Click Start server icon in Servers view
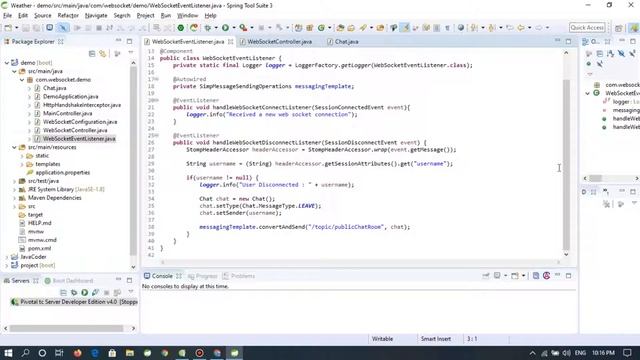This screenshot has width=640, height=360. tap(84, 292)
